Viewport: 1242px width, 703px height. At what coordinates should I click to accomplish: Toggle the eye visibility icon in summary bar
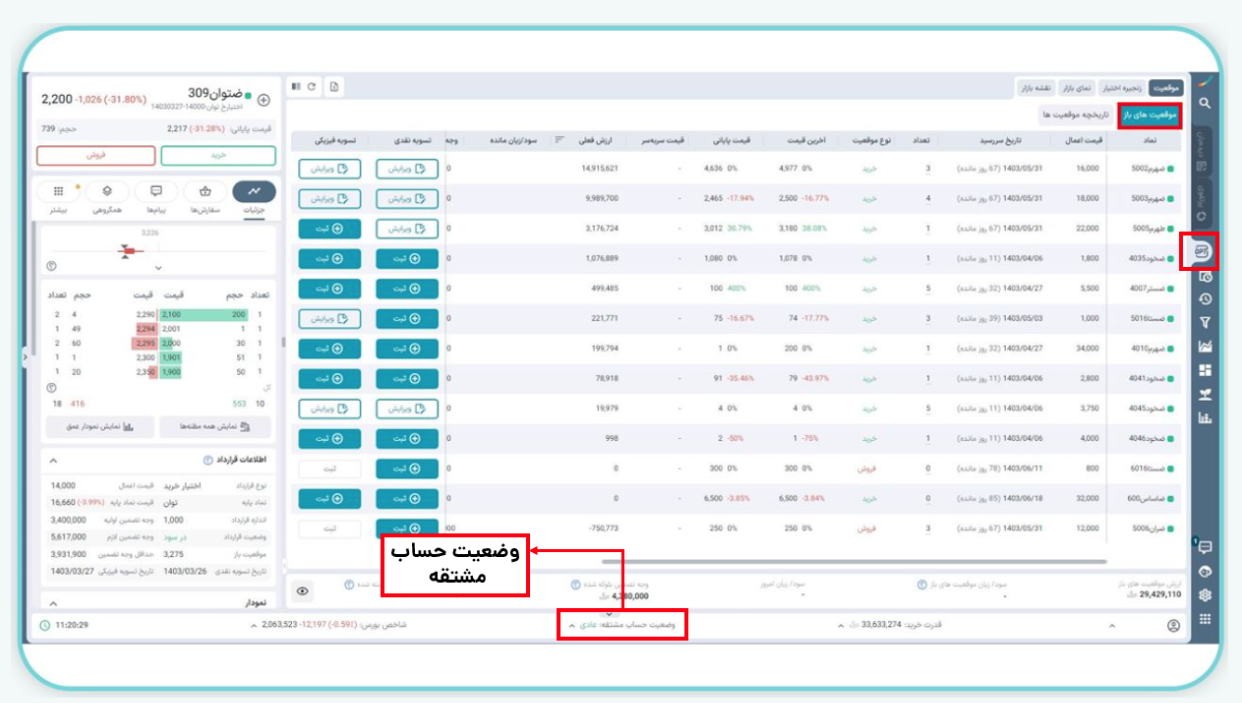pos(303,591)
